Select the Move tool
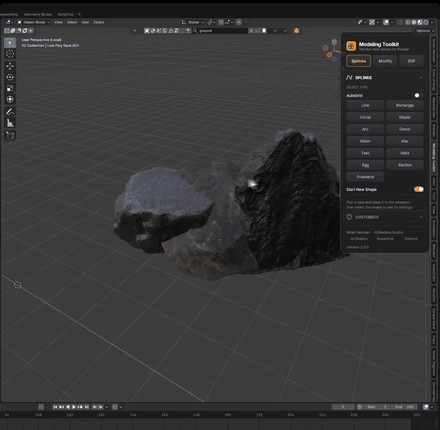The height and width of the screenshot is (430, 440). [10, 66]
